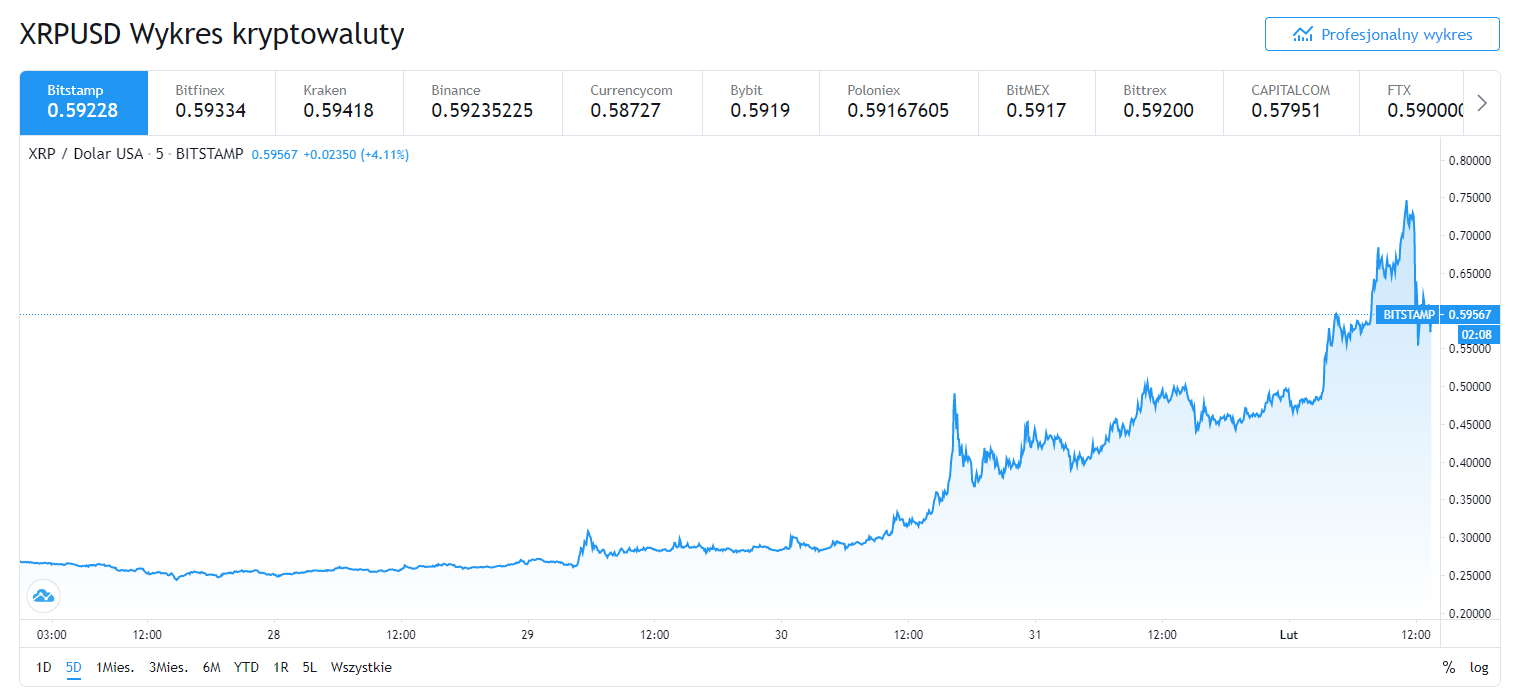Click the 0.50000 price axis label

coord(1470,387)
